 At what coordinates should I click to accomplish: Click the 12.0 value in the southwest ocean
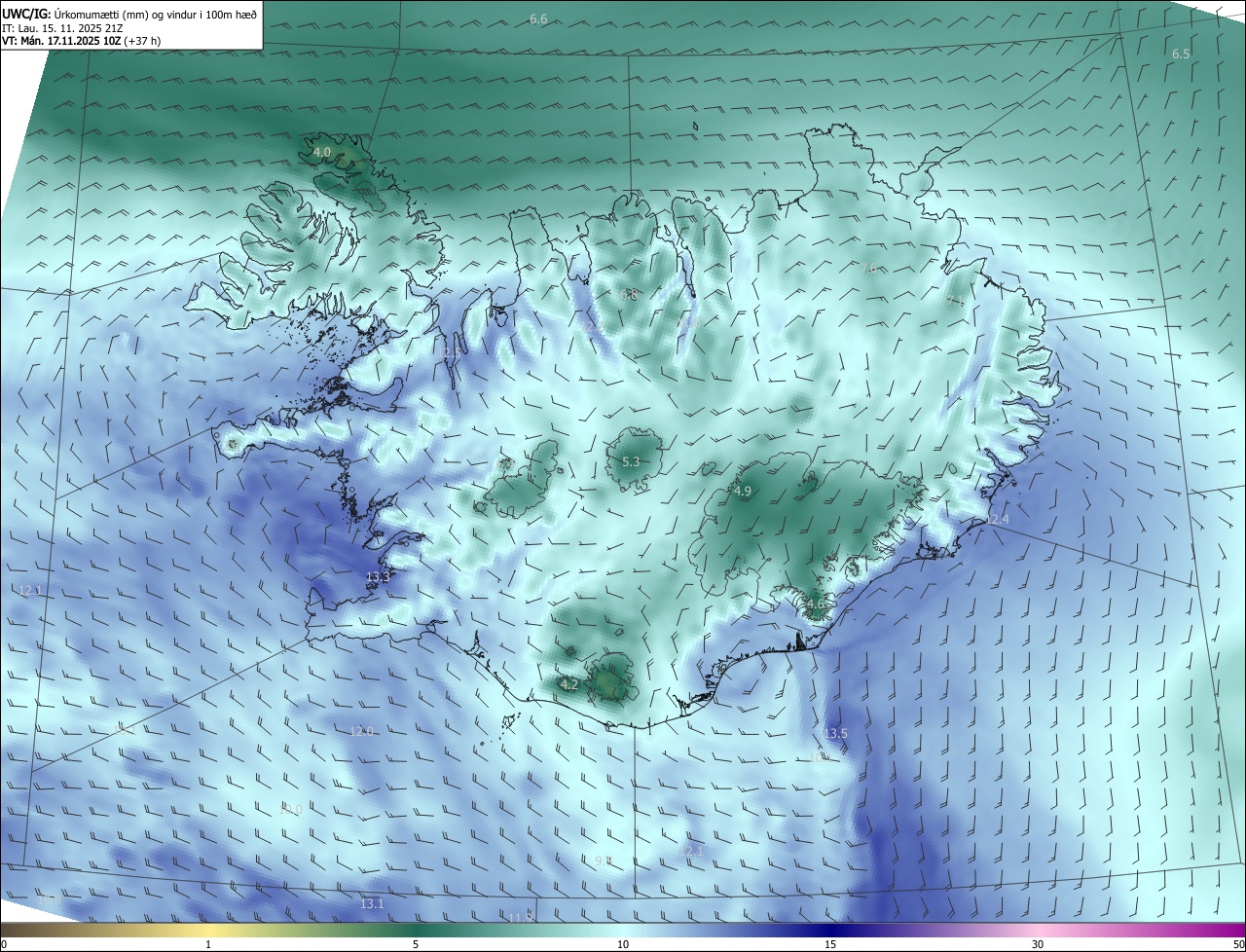click(361, 731)
